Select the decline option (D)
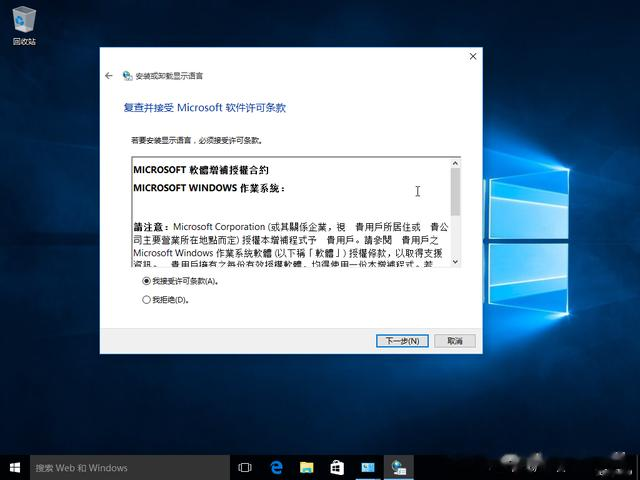Screen dimensions: 640x480 165,300
